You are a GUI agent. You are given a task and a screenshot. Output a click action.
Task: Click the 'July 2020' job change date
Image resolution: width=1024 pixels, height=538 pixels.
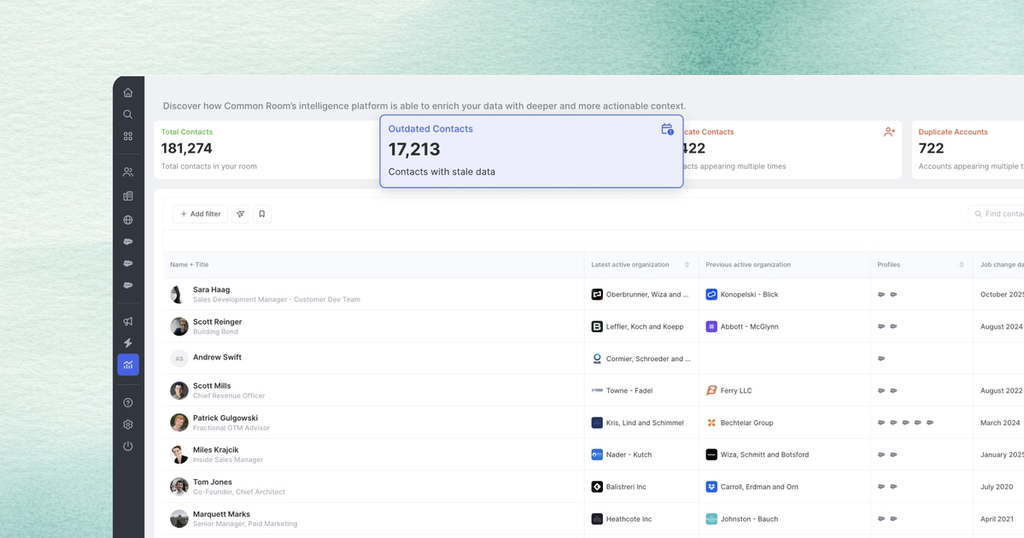tap(997, 487)
